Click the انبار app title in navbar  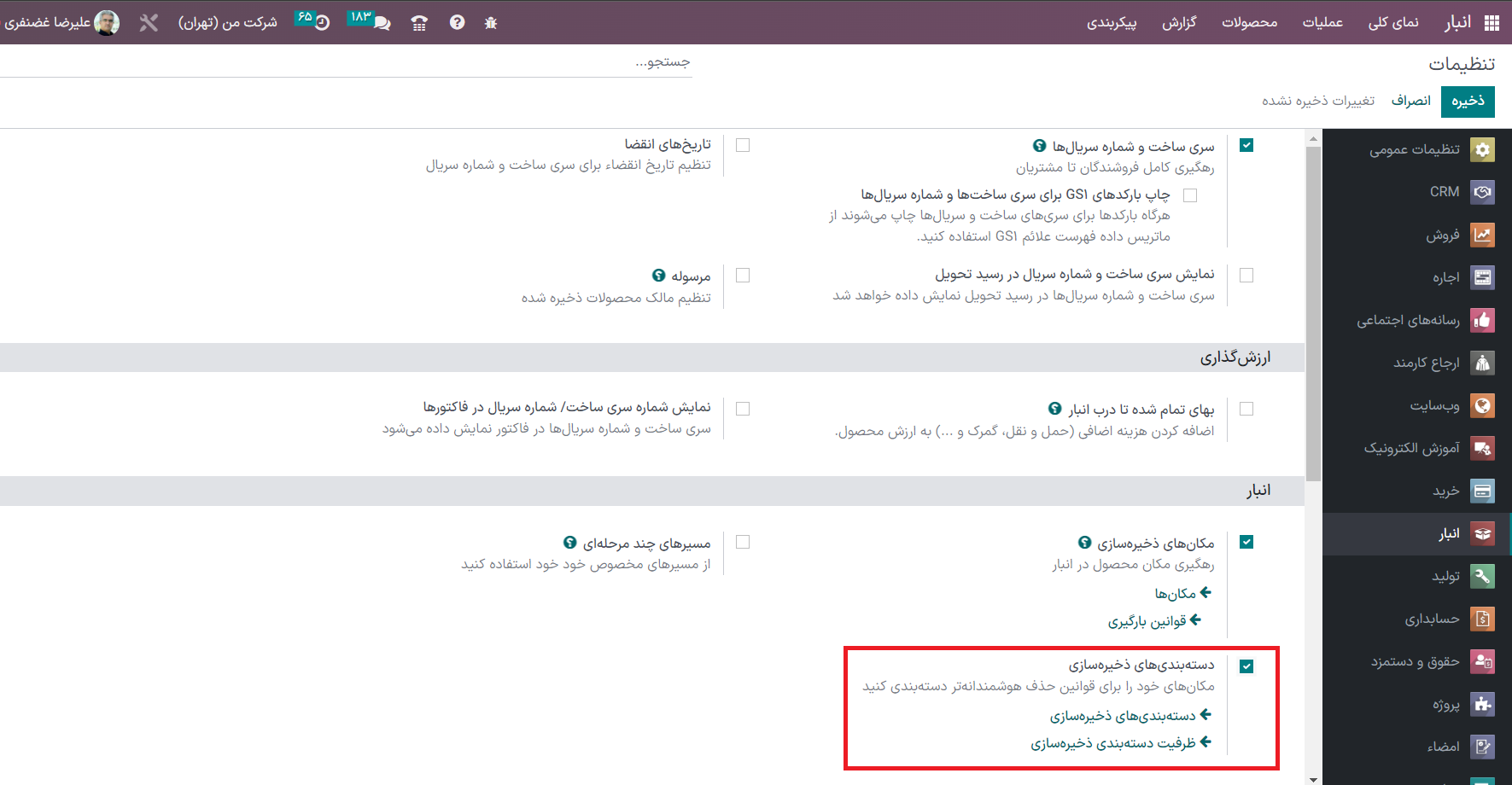pyautogui.click(x=1457, y=22)
